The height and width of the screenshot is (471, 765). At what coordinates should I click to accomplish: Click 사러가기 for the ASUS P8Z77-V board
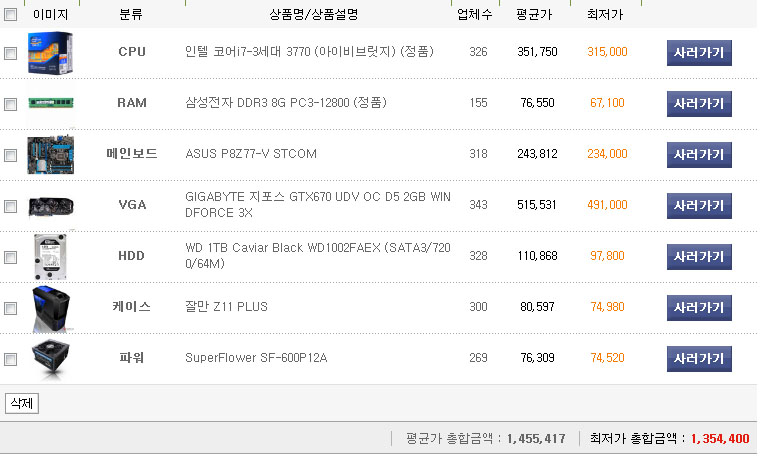pos(699,155)
